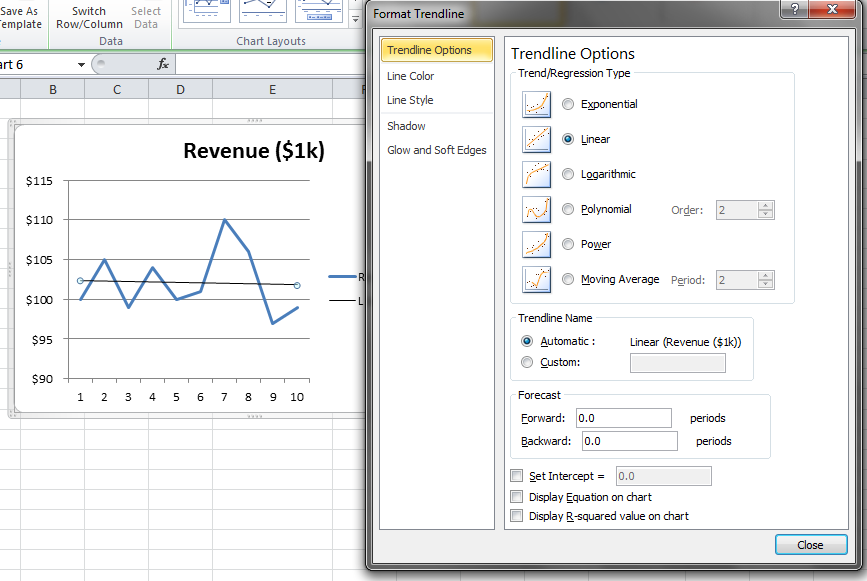Screen dimensions: 867x581
Task: Click the Custom trendline name field
Action: click(678, 363)
